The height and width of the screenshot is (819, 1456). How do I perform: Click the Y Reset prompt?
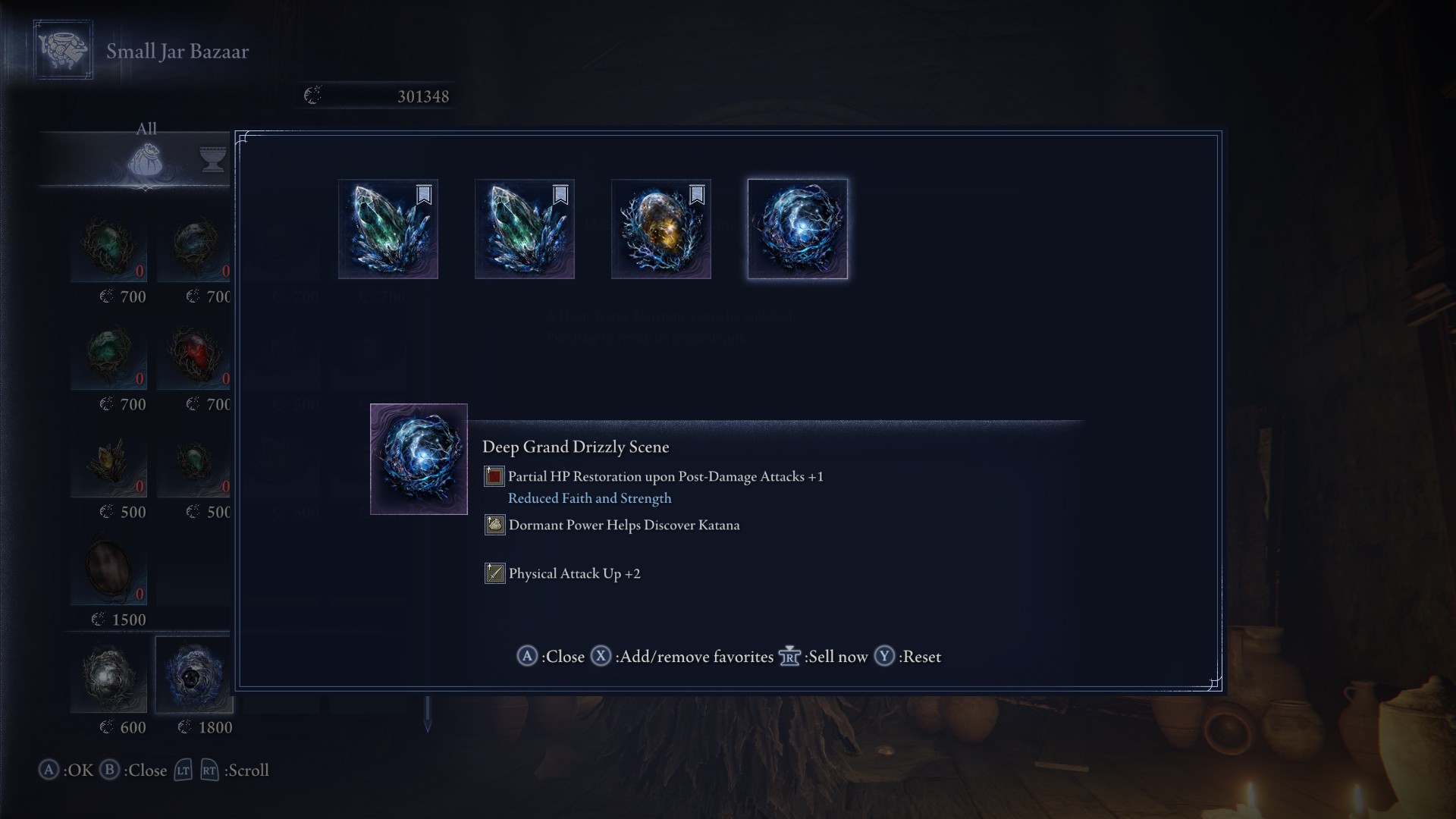908,657
